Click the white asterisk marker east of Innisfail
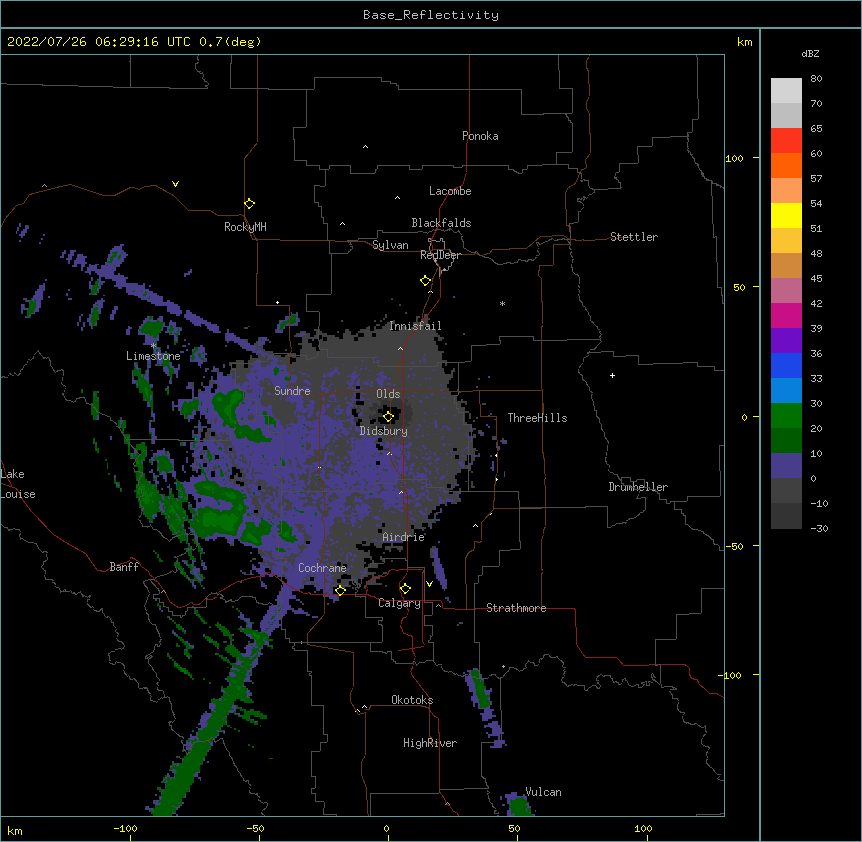 pyautogui.click(x=502, y=303)
